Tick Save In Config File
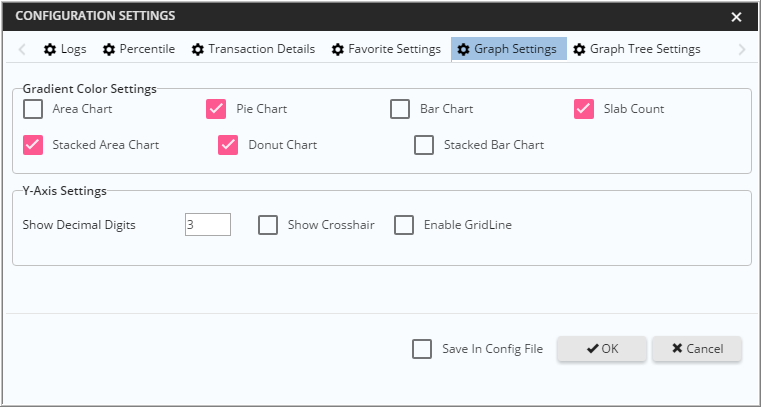Viewport: 761px width, 407px height. coord(422,349)
